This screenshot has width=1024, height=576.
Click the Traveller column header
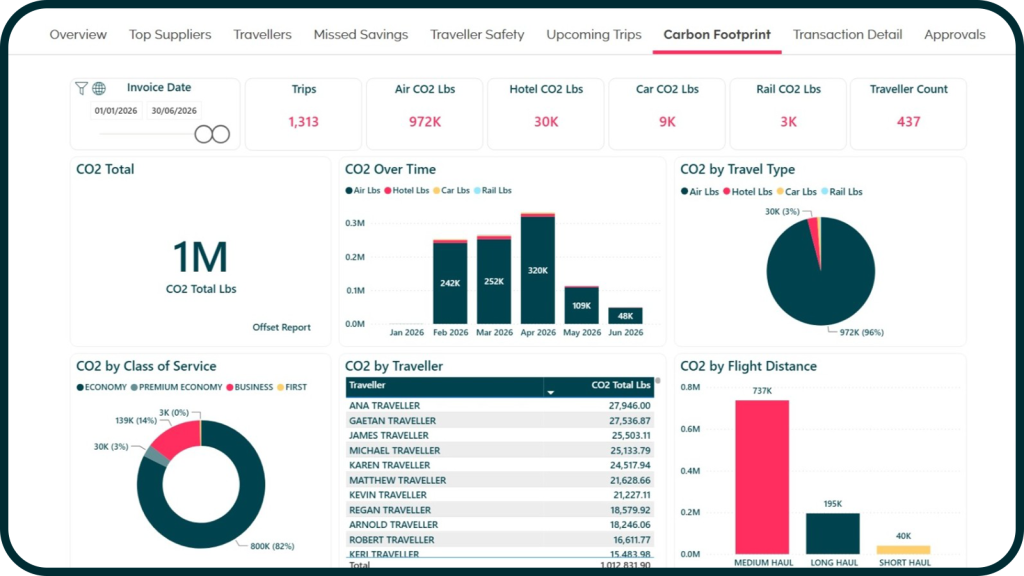pos(444,386)
